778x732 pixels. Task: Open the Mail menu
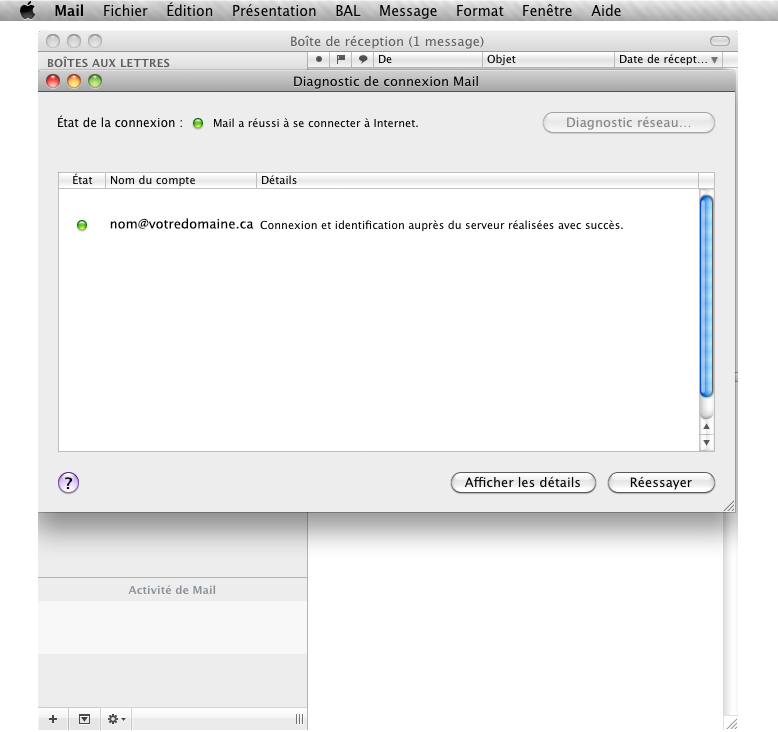[x=69, y=11]
